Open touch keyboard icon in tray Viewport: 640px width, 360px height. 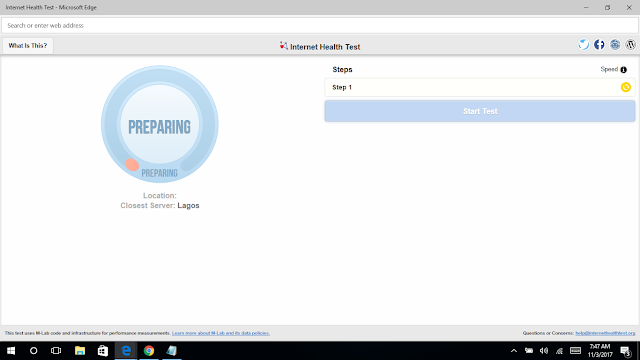(576, 351)
